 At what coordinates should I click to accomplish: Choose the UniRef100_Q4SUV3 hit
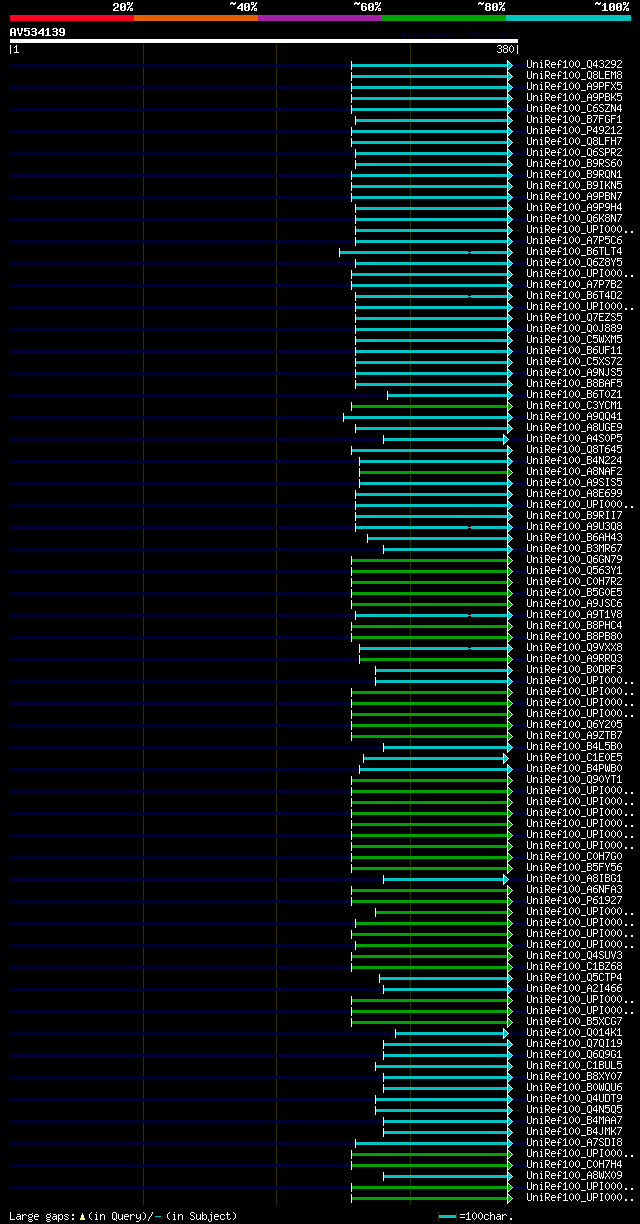574,955
